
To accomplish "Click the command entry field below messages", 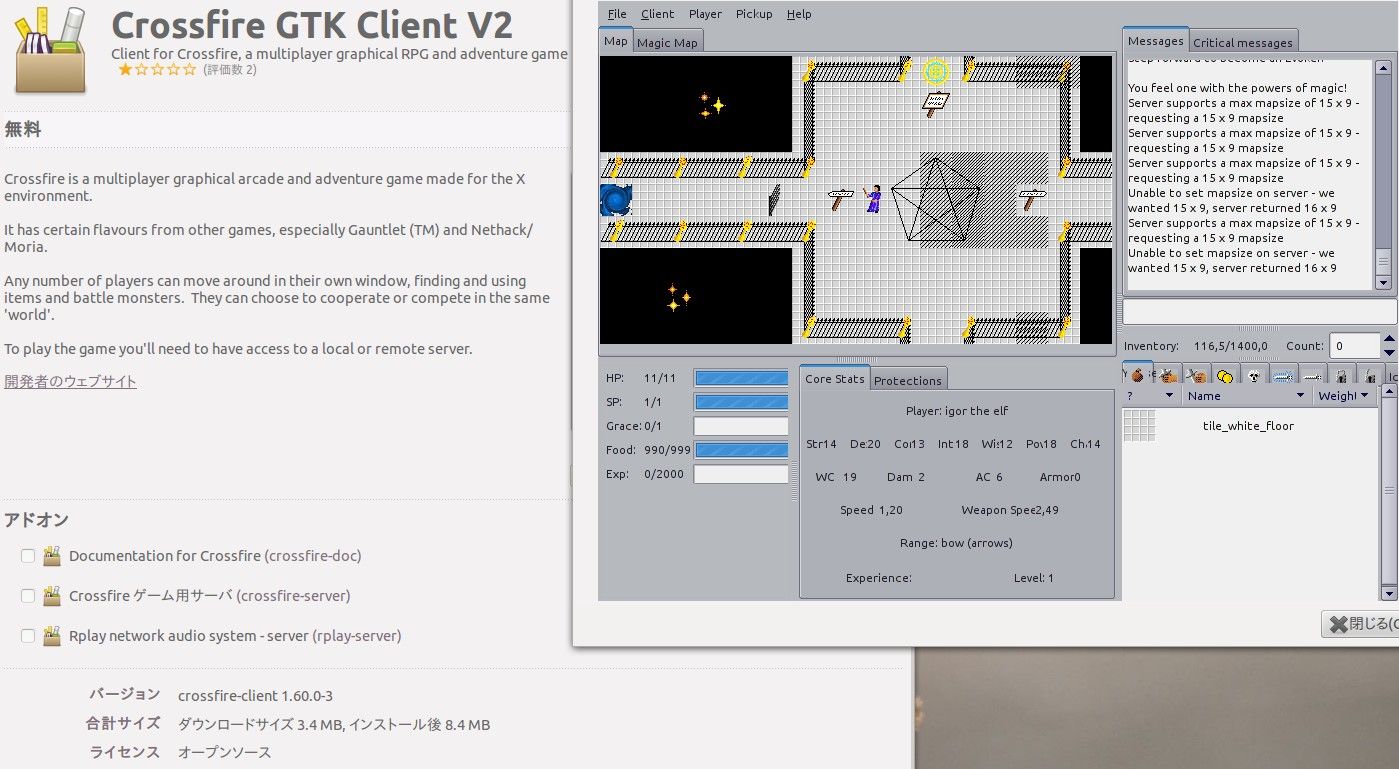I will pos(1260,311).
